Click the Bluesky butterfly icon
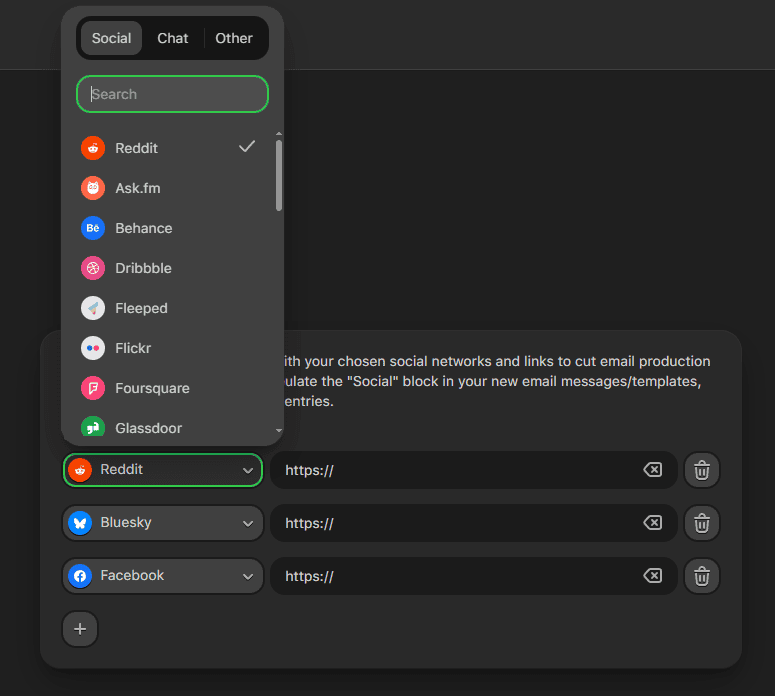This screenshot has width=775, height=696. coord(80,523)
